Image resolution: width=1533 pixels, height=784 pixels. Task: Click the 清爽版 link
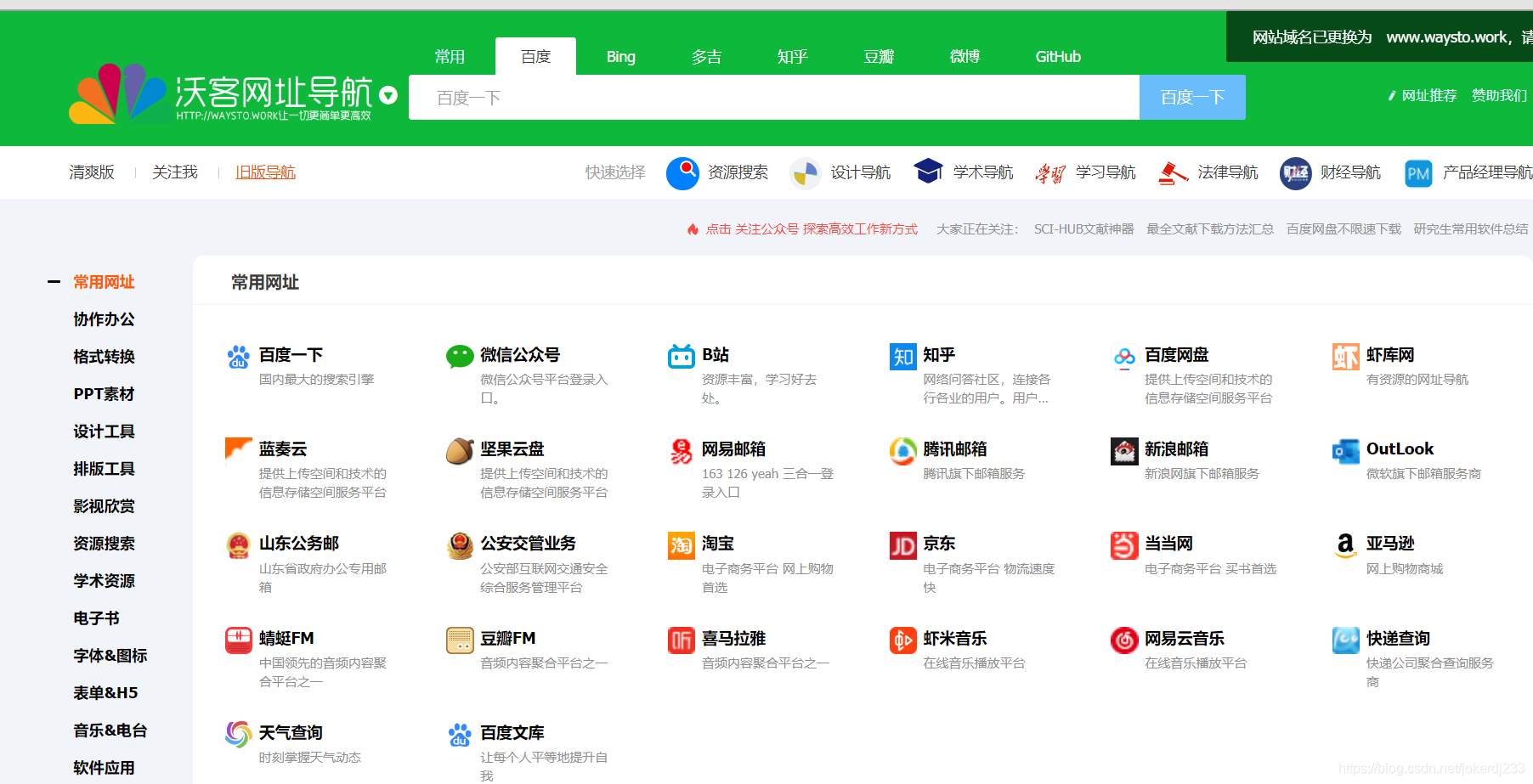coord(92,172)
